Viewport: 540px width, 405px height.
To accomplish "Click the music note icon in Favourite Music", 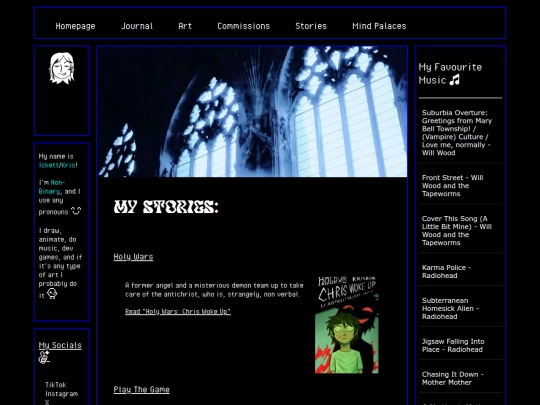I will 455,80.
